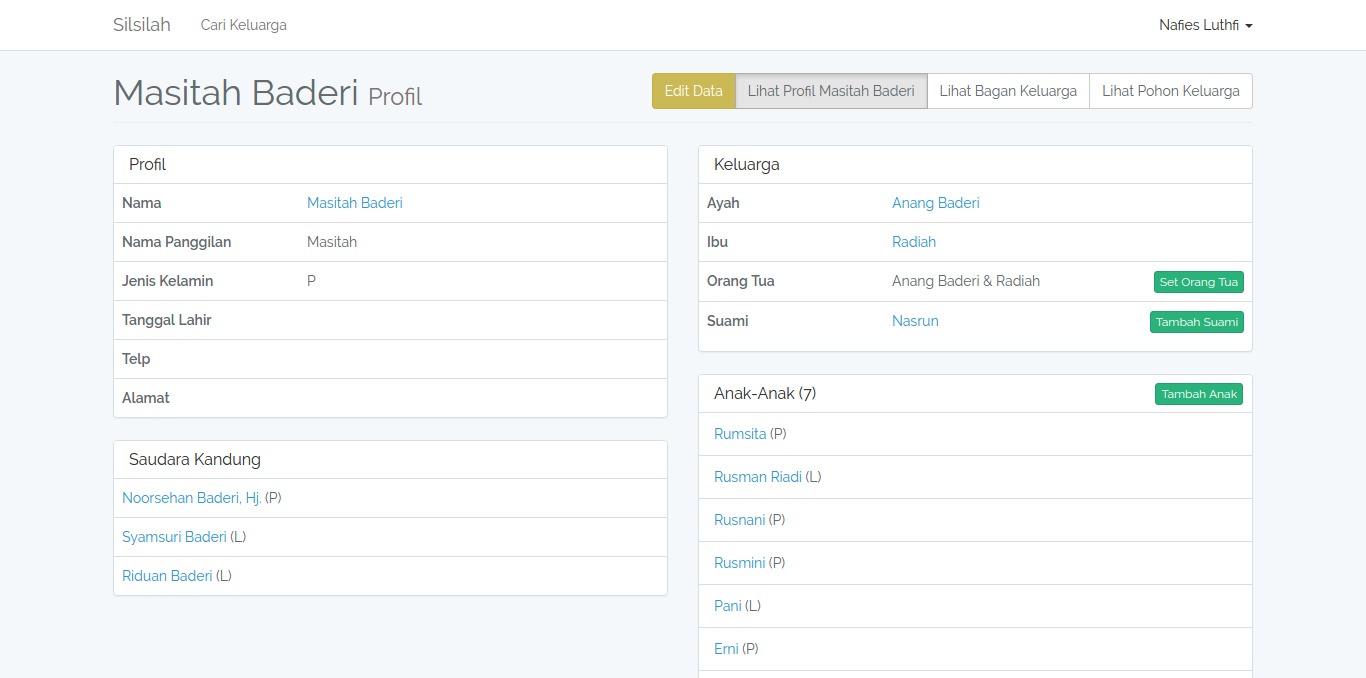Click the Tambah Anak button
The image size is (1366, 678).
(x=1198, y=394)
